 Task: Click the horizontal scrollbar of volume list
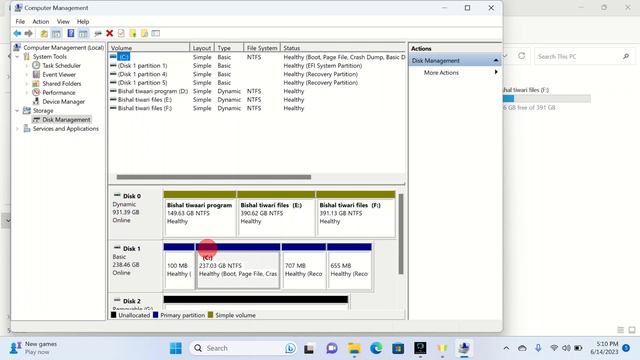pos(213,177)
